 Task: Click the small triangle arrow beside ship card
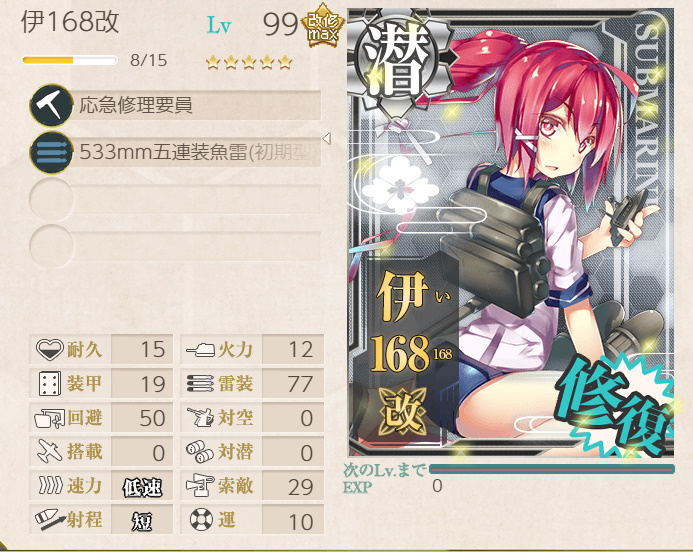click(x=327, y=139)
